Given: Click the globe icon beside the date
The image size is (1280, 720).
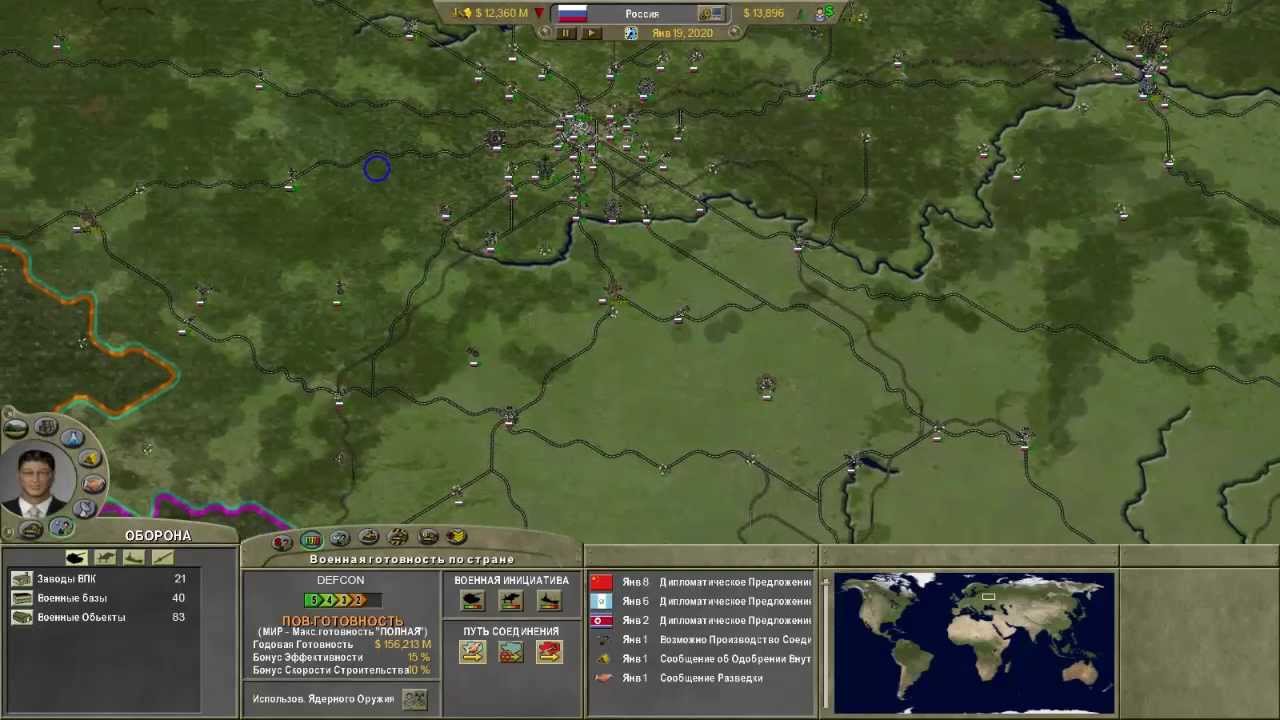Looking at the screenshot, I should 631,33.
